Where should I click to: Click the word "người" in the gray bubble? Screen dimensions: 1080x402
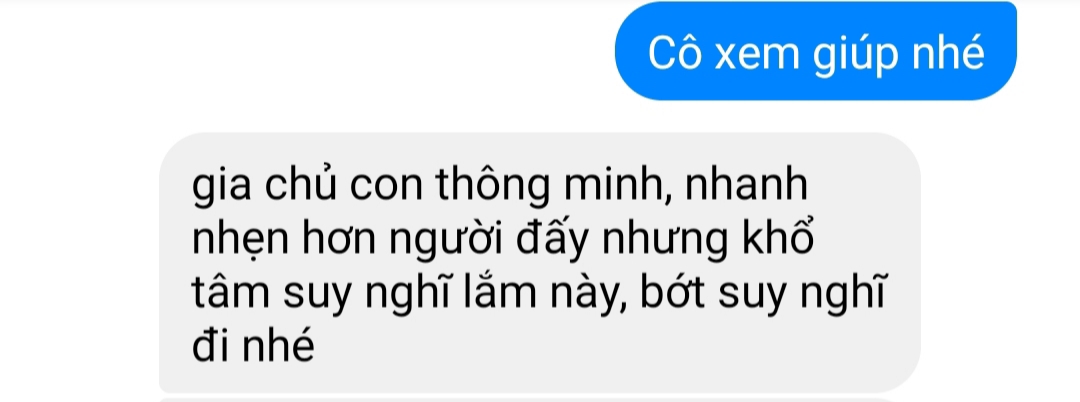point(446,242)
